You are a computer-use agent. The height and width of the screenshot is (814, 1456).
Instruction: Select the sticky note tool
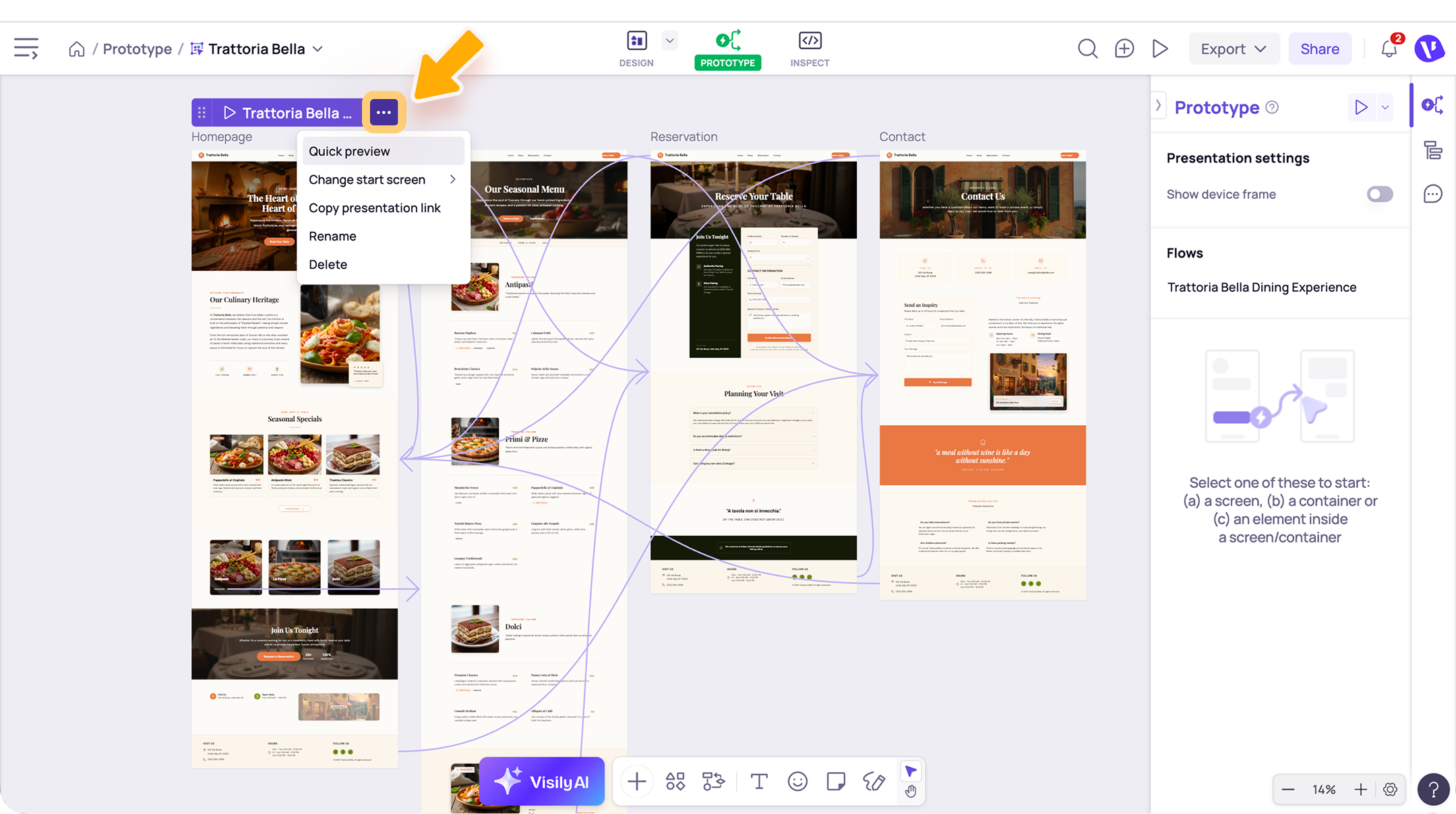tap(836, 782)
